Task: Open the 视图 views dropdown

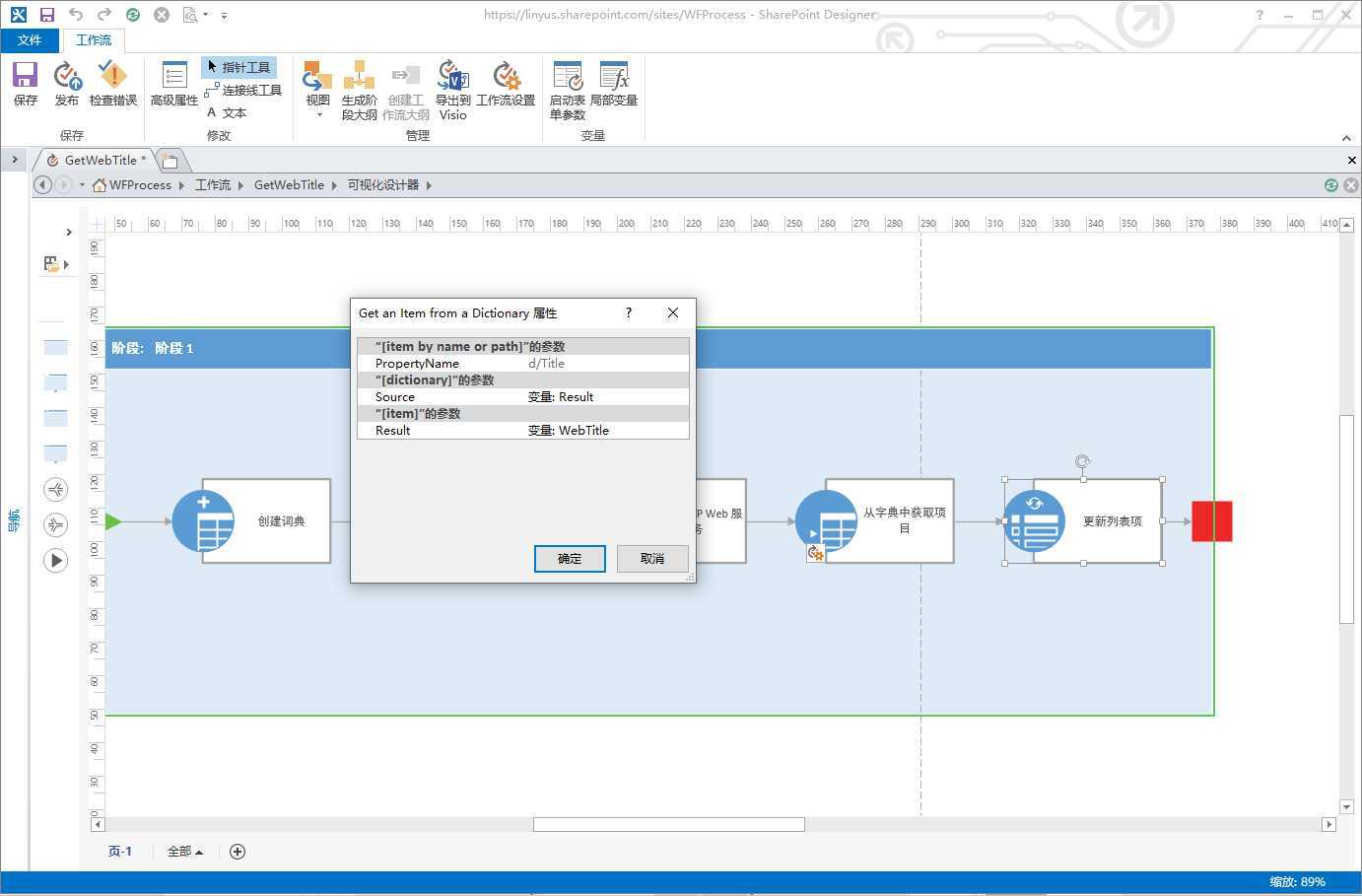Action: pyautogui.click(x=317, y=90)
